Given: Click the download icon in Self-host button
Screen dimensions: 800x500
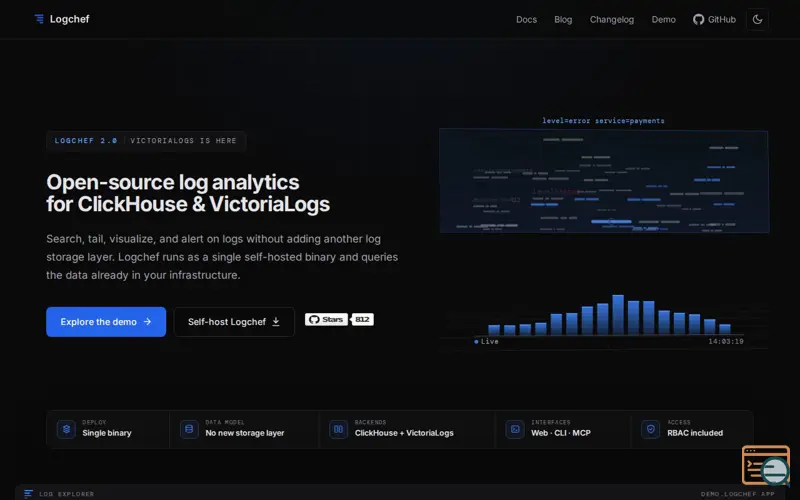Looking at the screenshot, I should click(276, 322).
